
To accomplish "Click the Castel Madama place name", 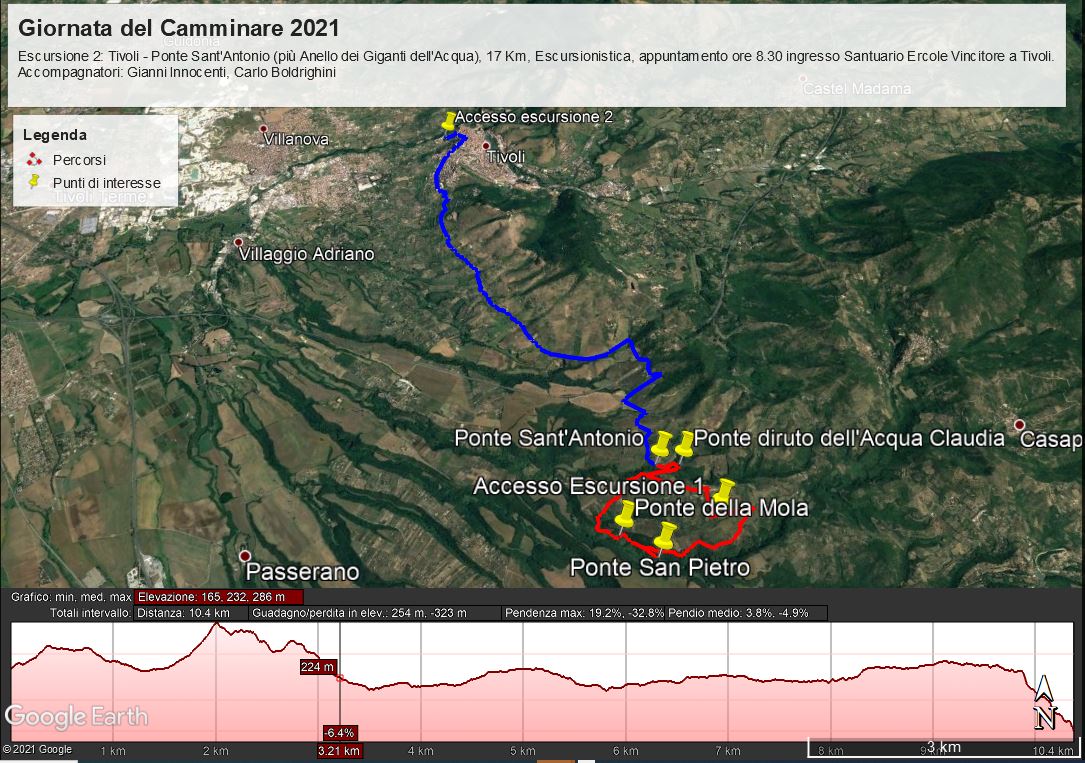I will pyautogui.click(x=857, y=89).
